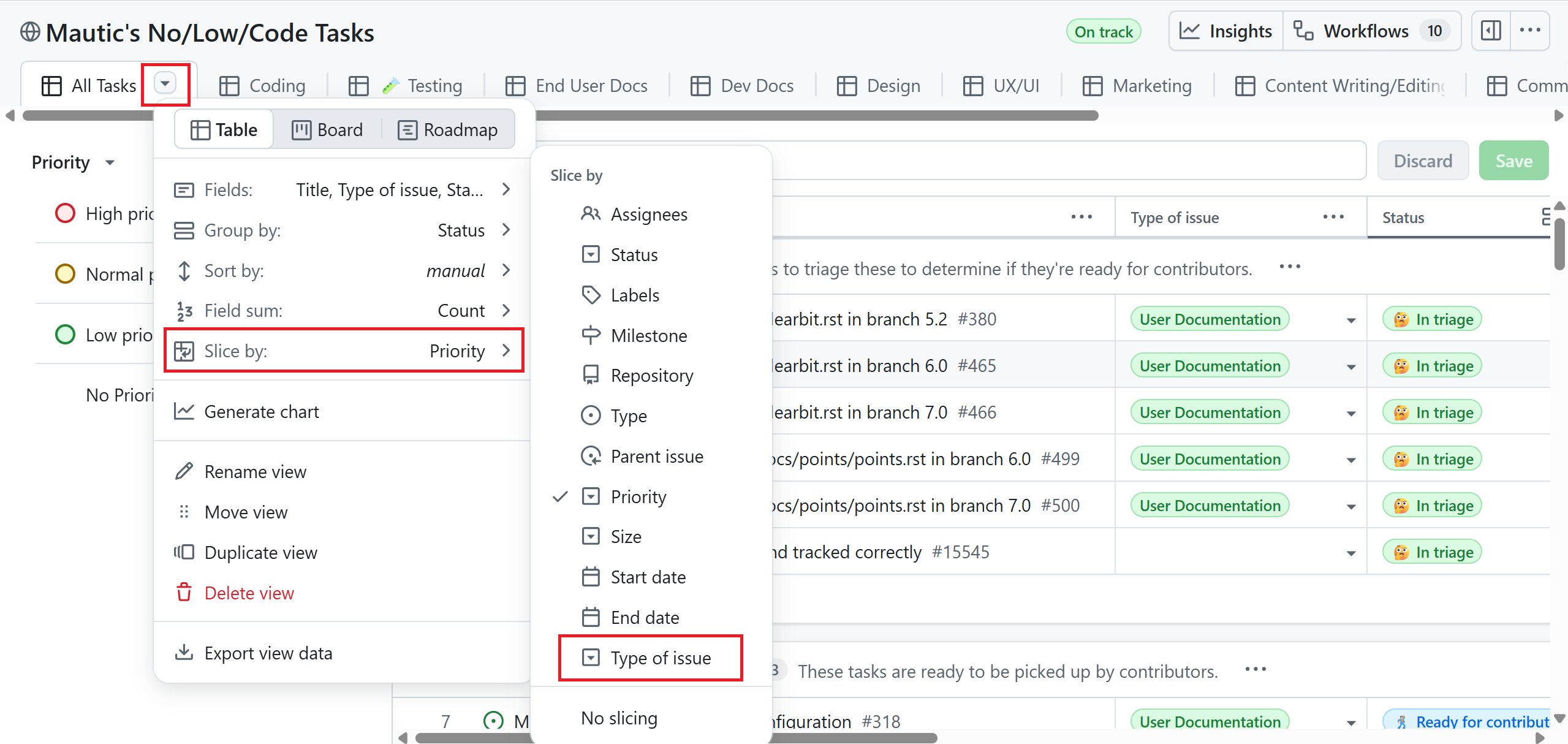The image size is (1568, 744).
Task: Select Type of issue as the slicing field
Action: tap(661, 658)
